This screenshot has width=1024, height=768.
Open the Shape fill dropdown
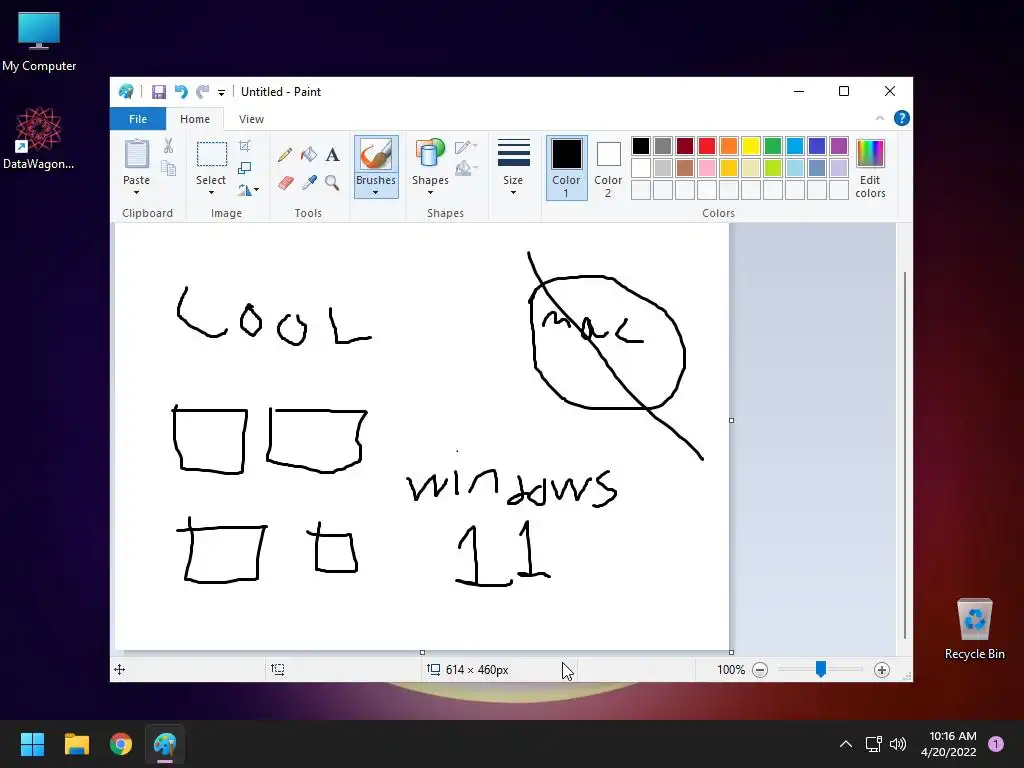pyautogui.click(x=466, y=168)
